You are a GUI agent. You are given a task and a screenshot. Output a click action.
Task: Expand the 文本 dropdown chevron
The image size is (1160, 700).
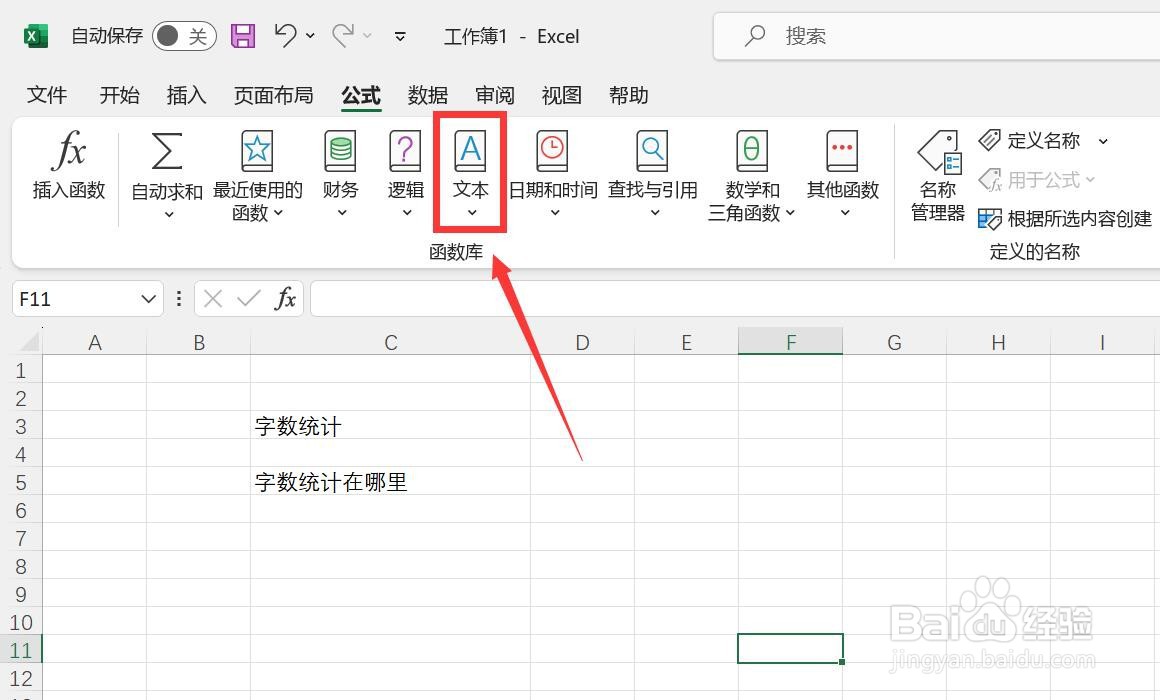point(471,213)
